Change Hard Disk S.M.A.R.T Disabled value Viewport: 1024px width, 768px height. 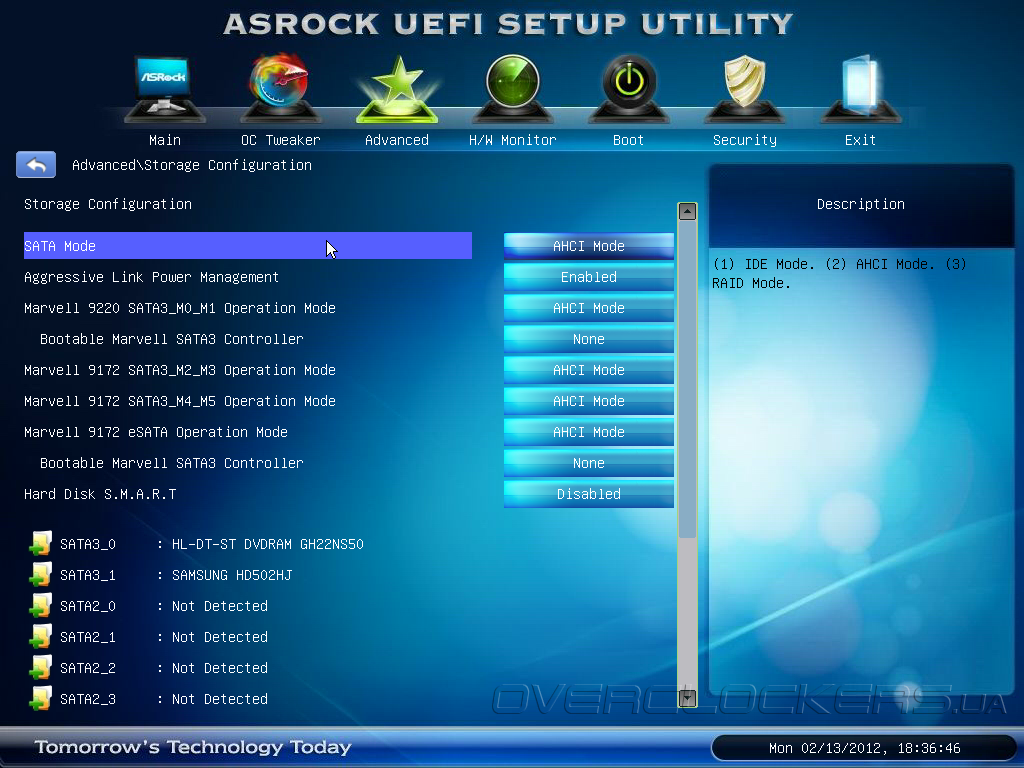(588, 494)
